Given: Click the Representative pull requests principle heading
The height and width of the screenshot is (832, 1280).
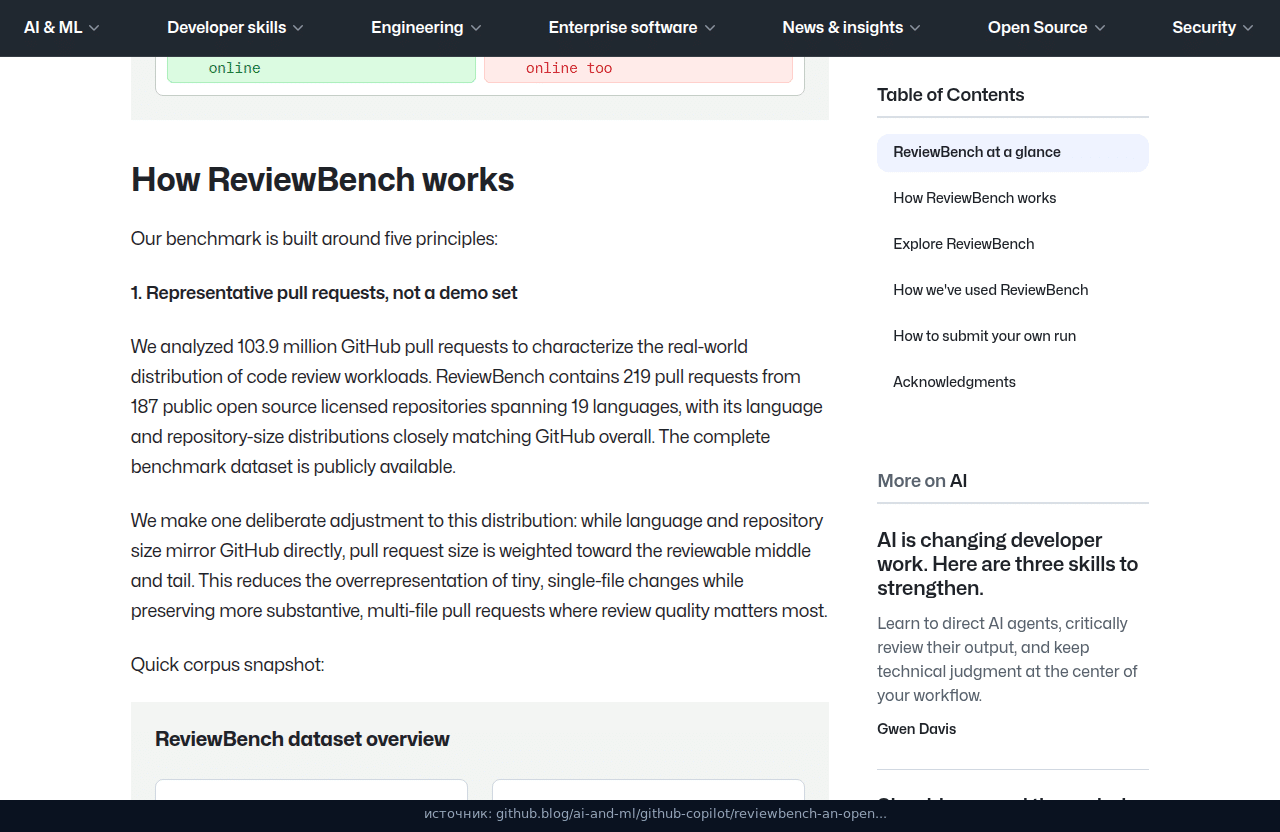Looking at the screenshot, I should click(324, 293).
